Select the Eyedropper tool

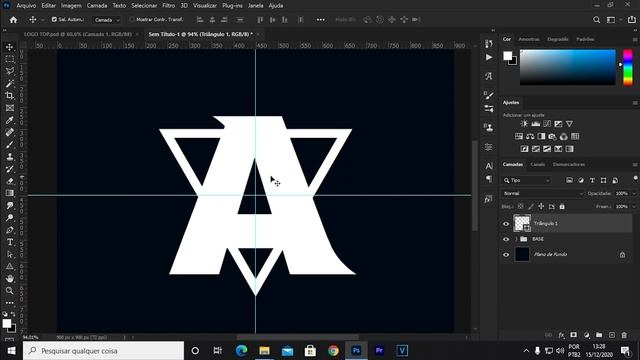tap(9, 120)
